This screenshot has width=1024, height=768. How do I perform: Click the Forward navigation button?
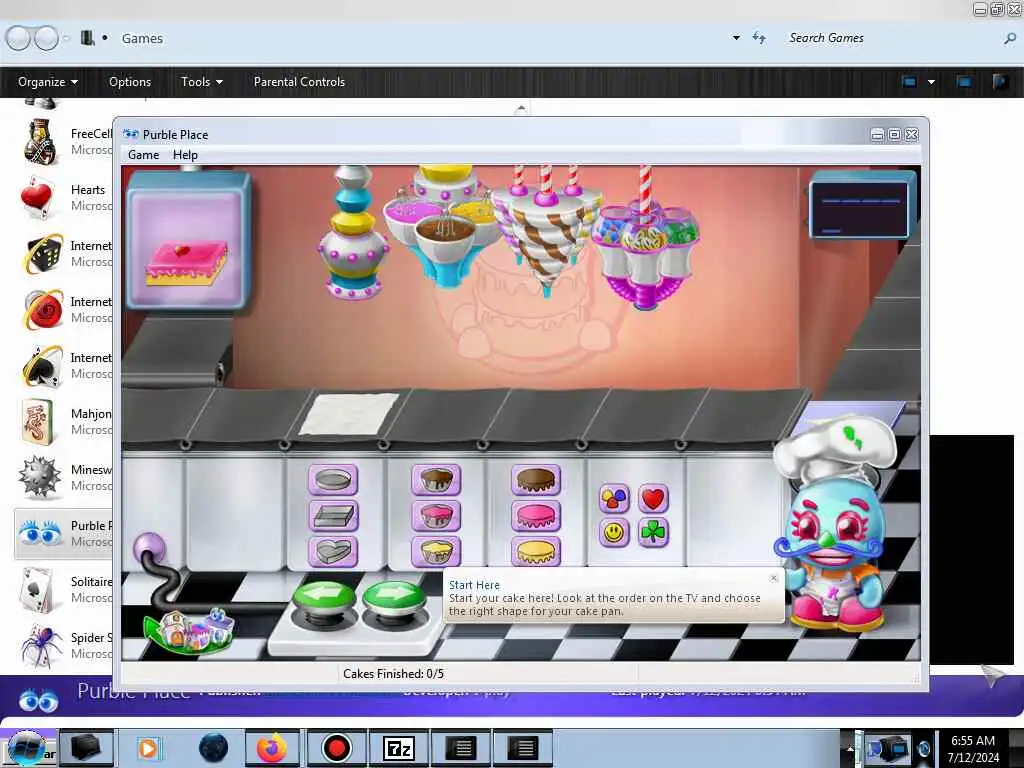[x=46, y=38]
